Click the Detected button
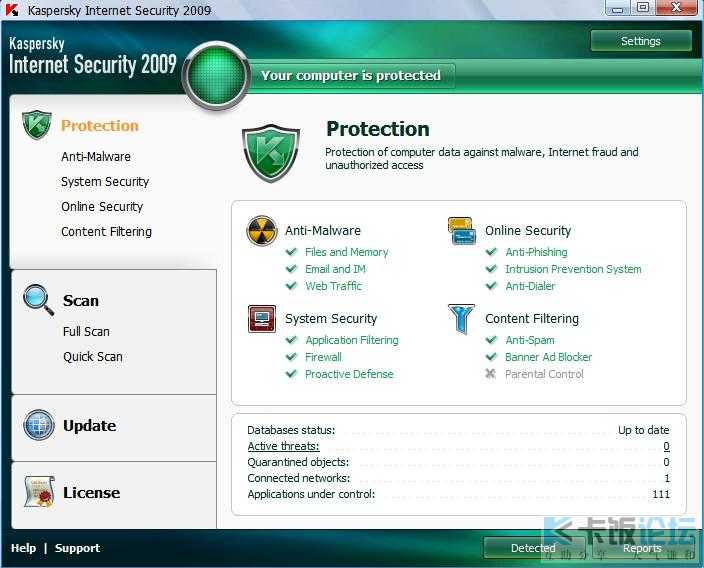This screenshot has width=704, height=568. (x=533, y=548)
